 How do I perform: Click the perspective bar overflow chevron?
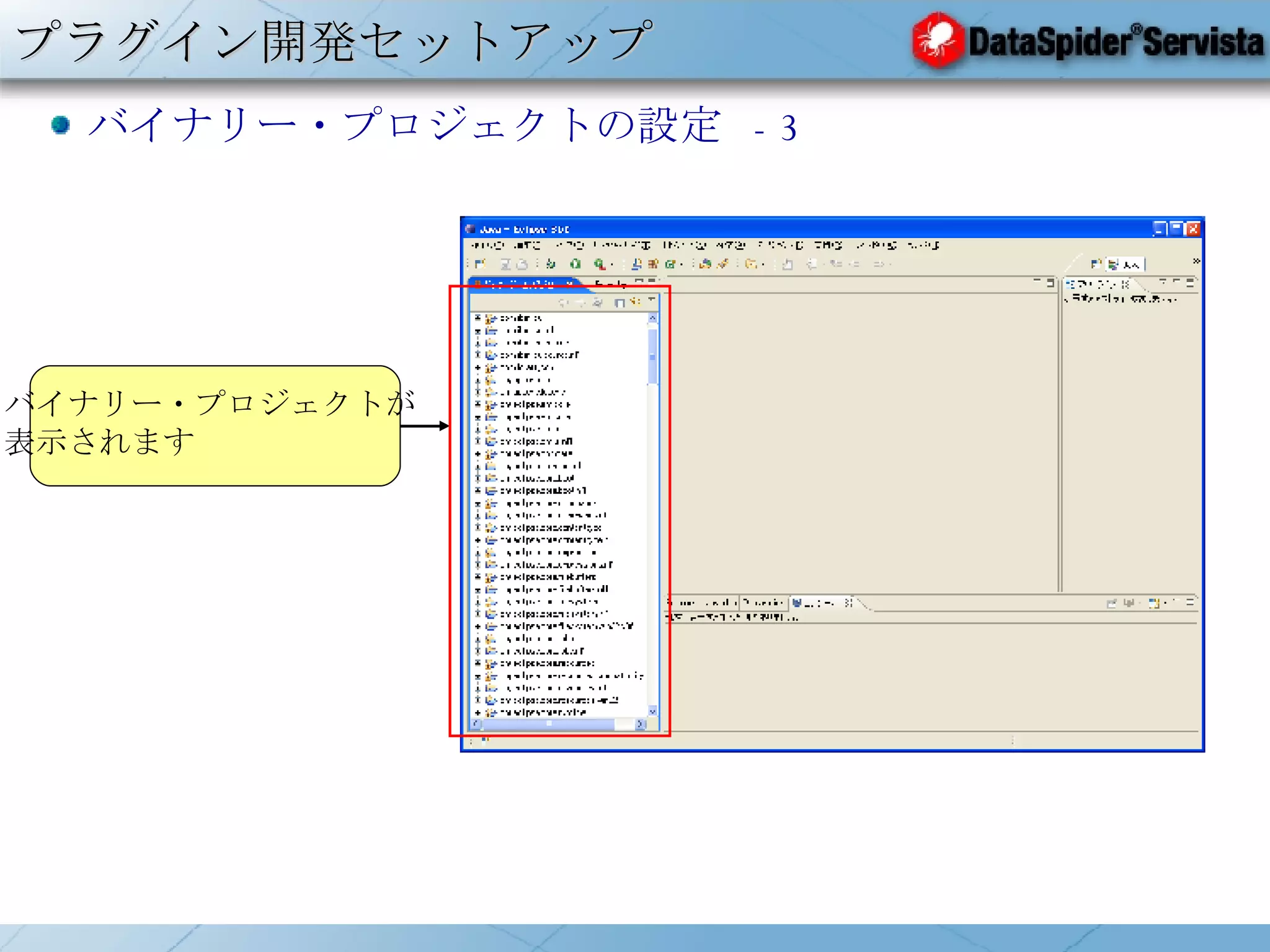(x=1196, y=261)
